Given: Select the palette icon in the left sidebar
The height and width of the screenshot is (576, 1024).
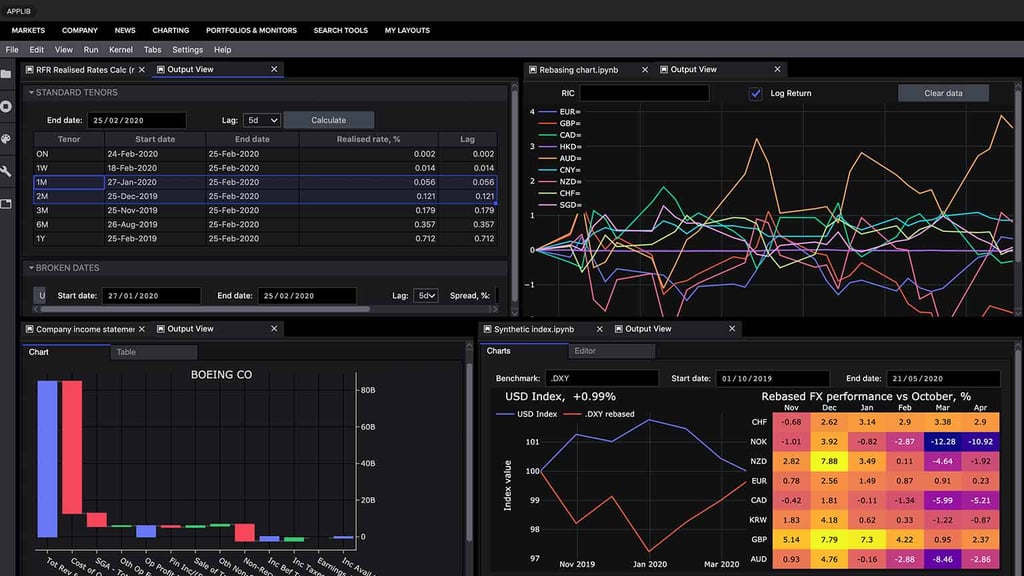Looking at the screenshot, I should point(8,140).
